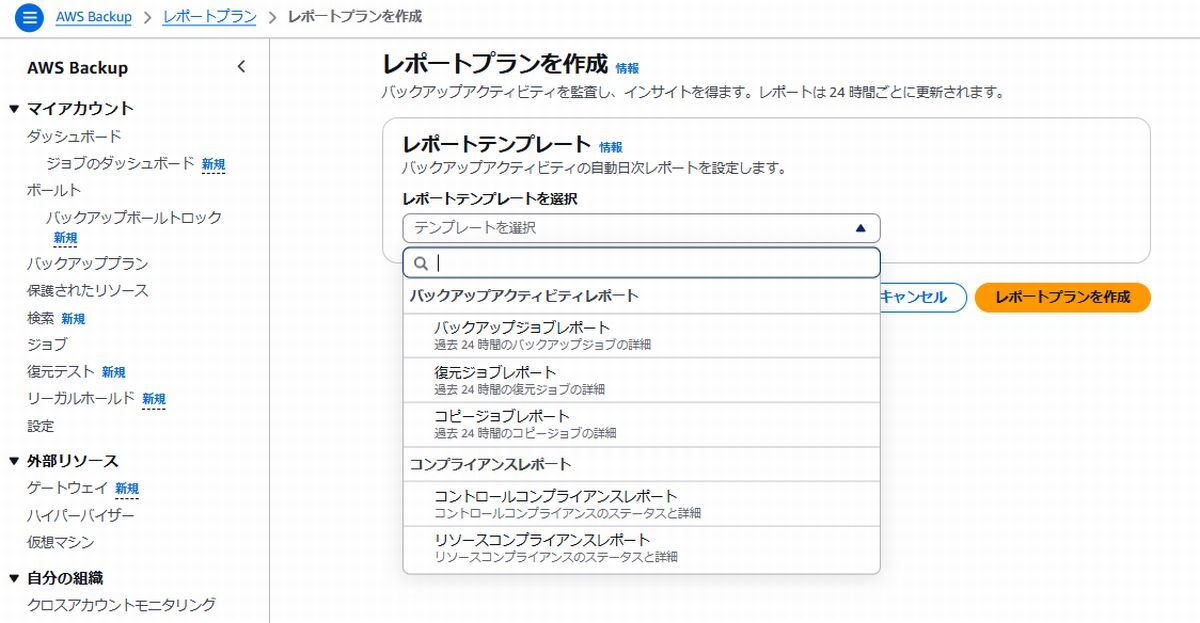Open リーガルホールド in the sidebar

(x=81, y=399)
